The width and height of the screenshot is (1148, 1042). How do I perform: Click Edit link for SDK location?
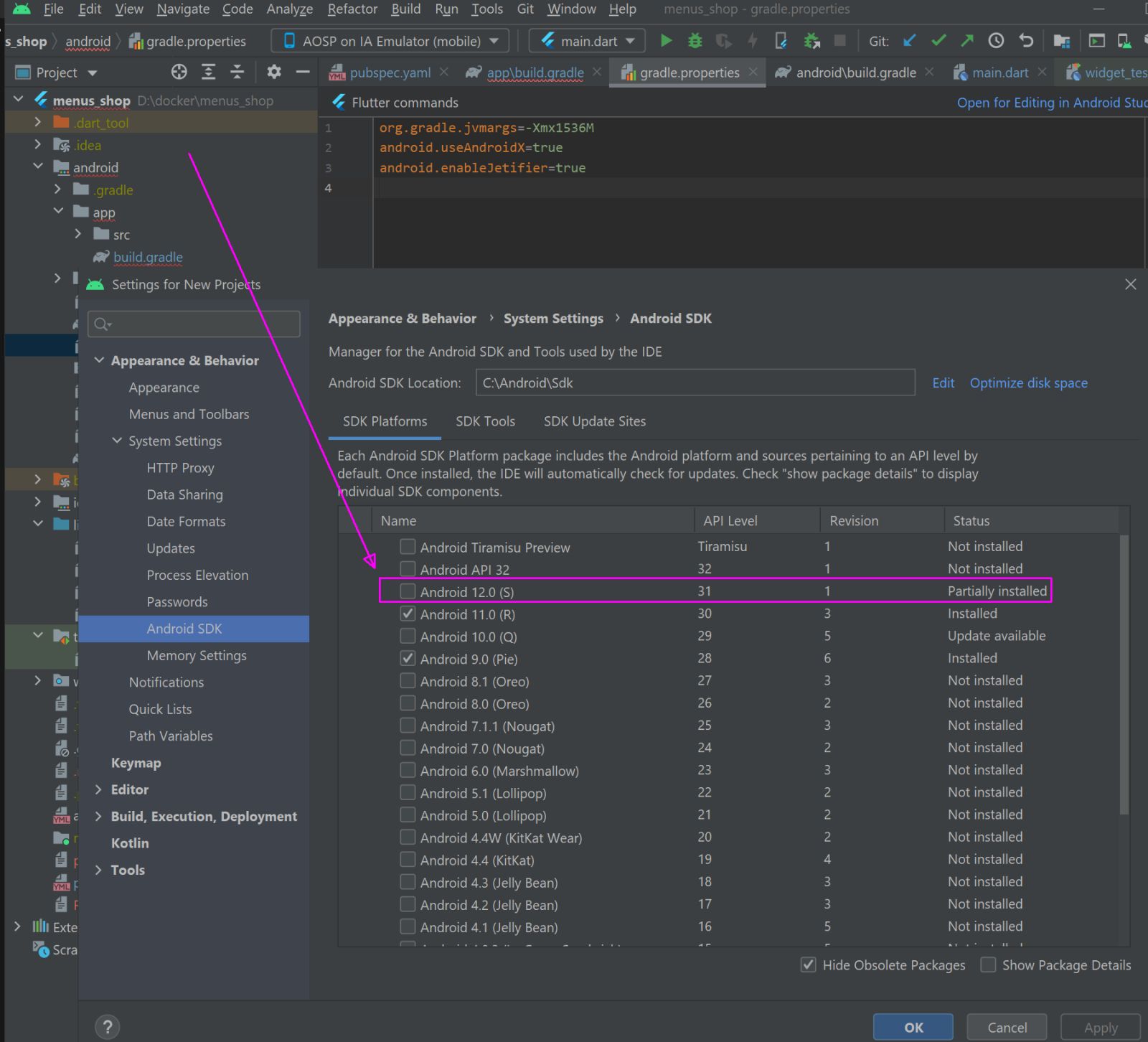(x=943, y=382)
